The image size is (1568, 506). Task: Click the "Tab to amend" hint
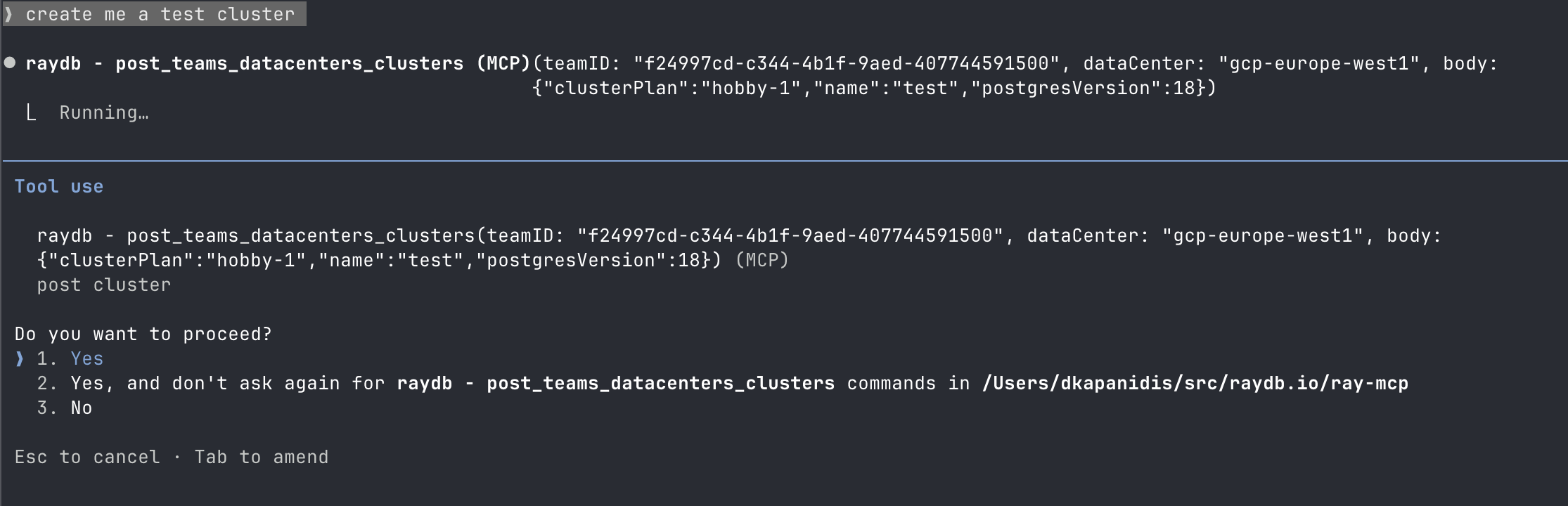[261, 457]
